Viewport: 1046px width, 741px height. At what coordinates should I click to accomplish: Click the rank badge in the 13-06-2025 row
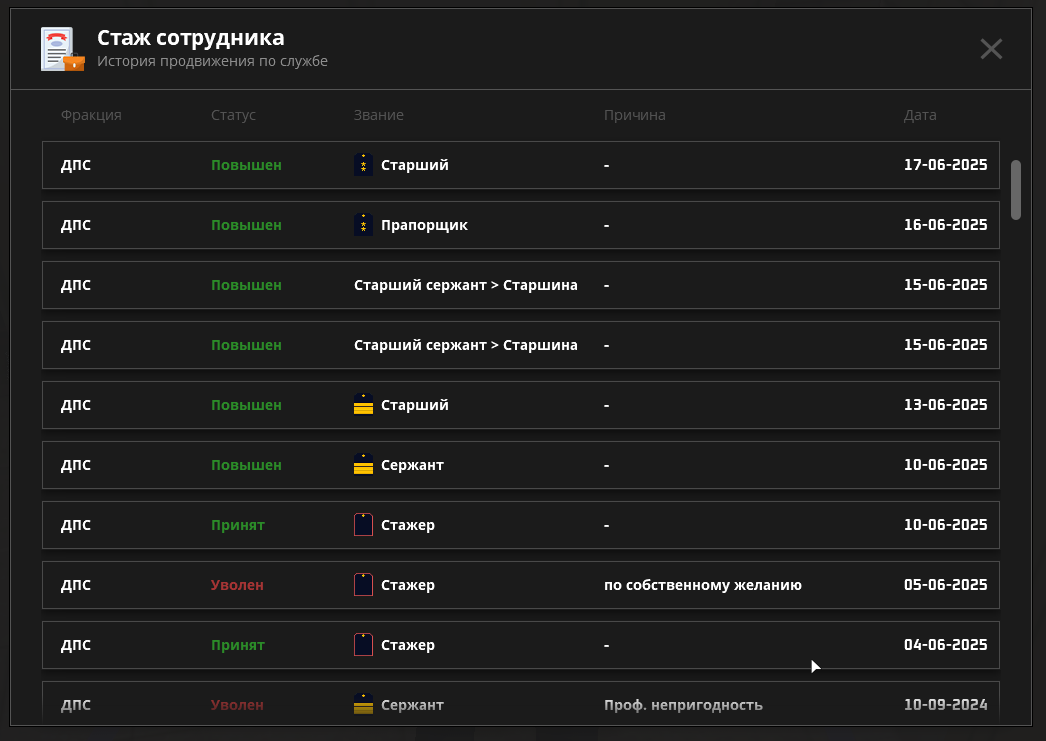click(x=364, y=405)
